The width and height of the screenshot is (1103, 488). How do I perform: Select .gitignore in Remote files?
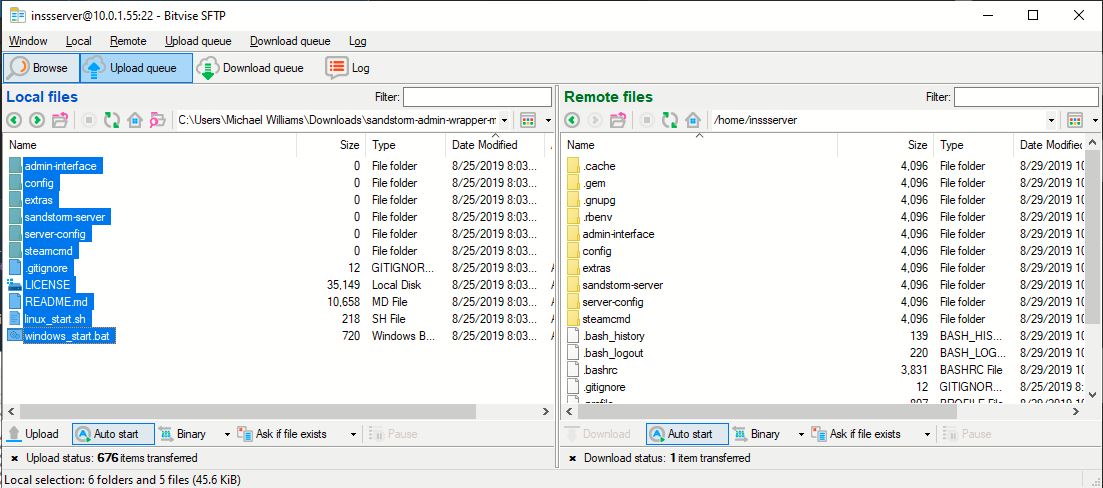click(x=604, y=387)
